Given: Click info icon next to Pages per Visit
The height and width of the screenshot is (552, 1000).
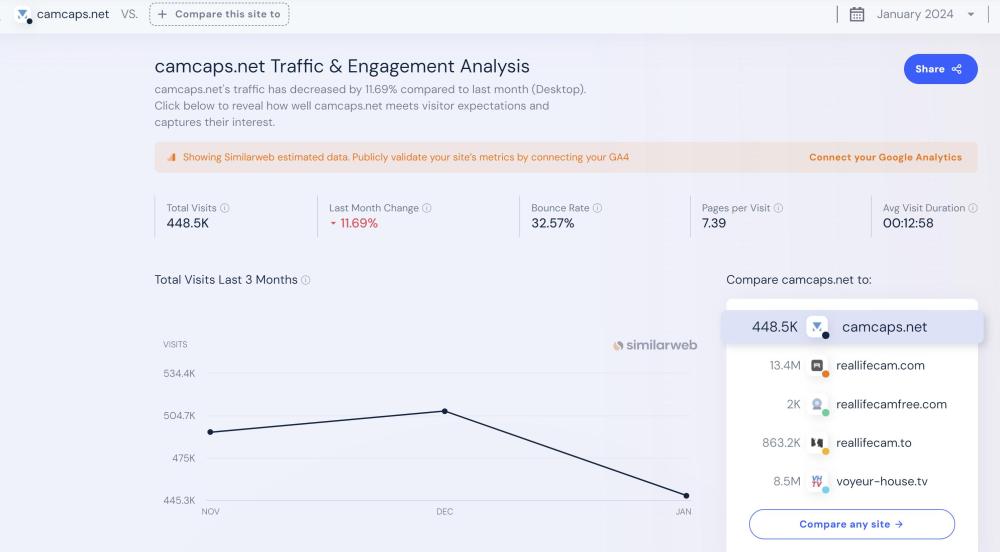Looking at the screenshot, I should click(x=778, y=208).
